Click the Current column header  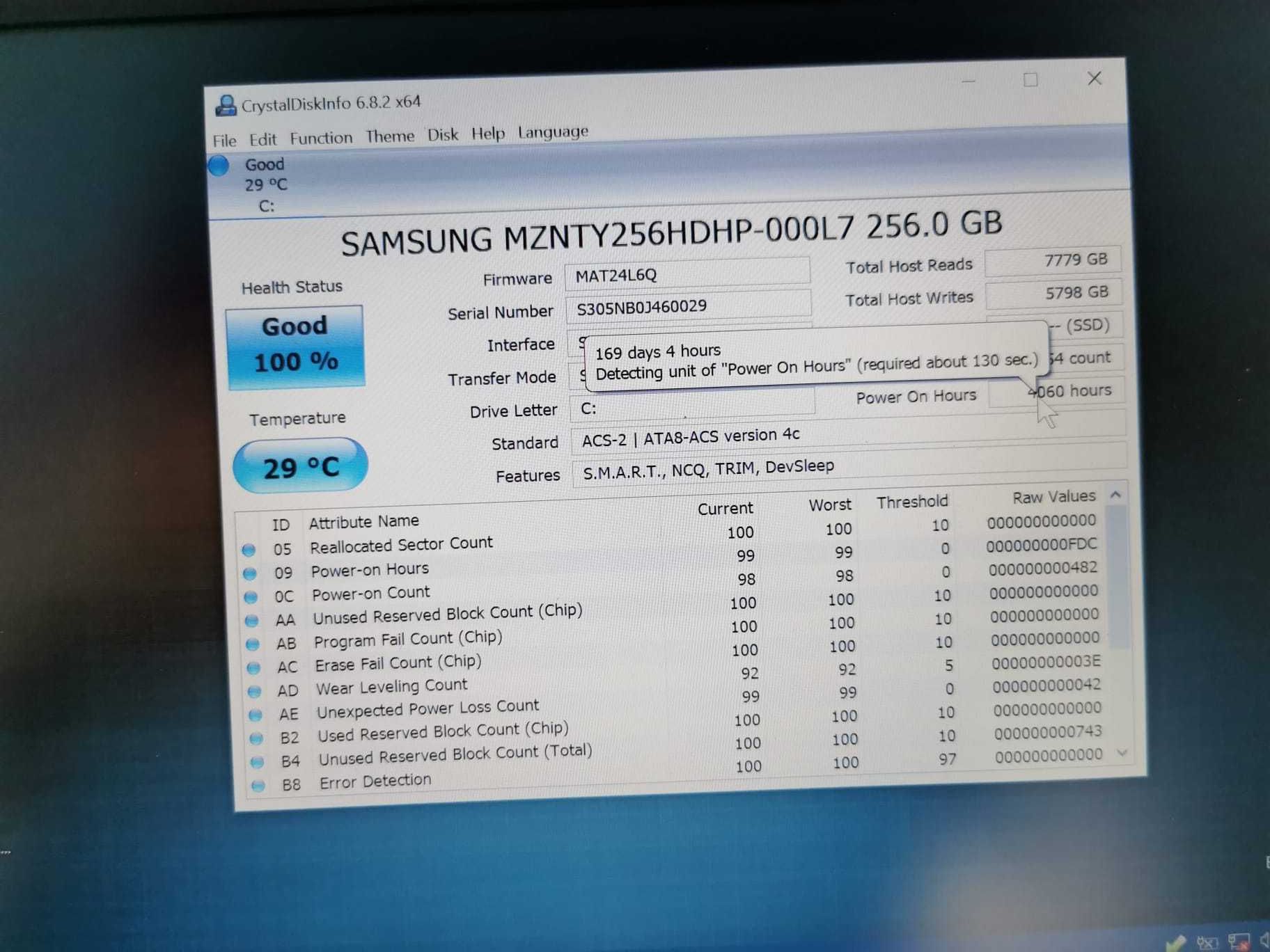pos(726,509)
